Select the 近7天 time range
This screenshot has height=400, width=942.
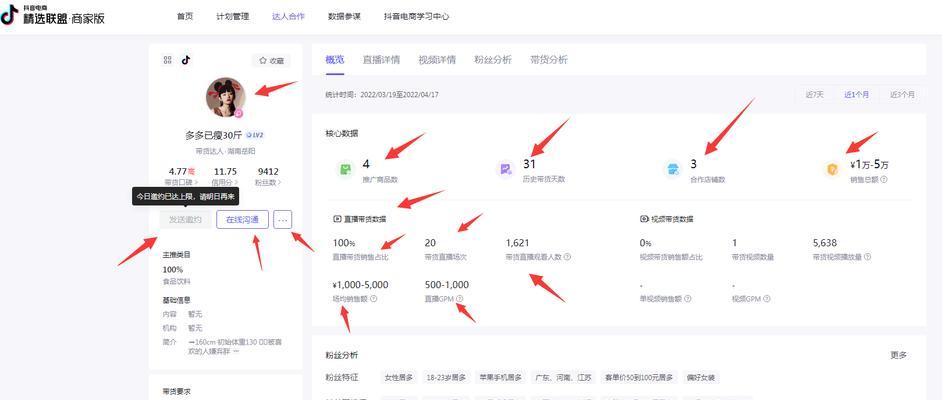coord(815,94)
